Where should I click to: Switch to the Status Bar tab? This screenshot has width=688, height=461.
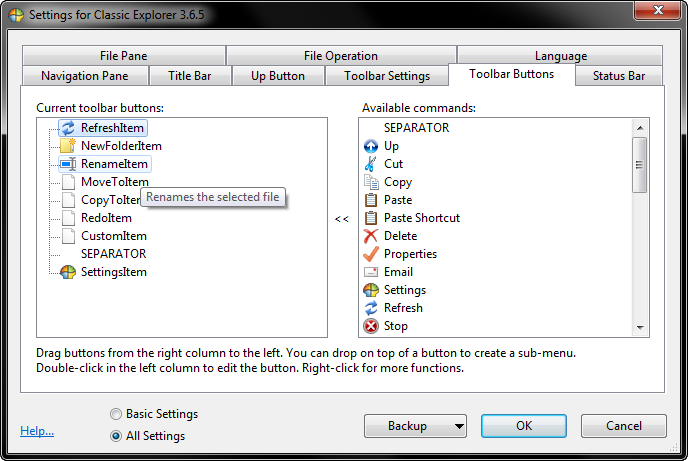click(619, 76)
